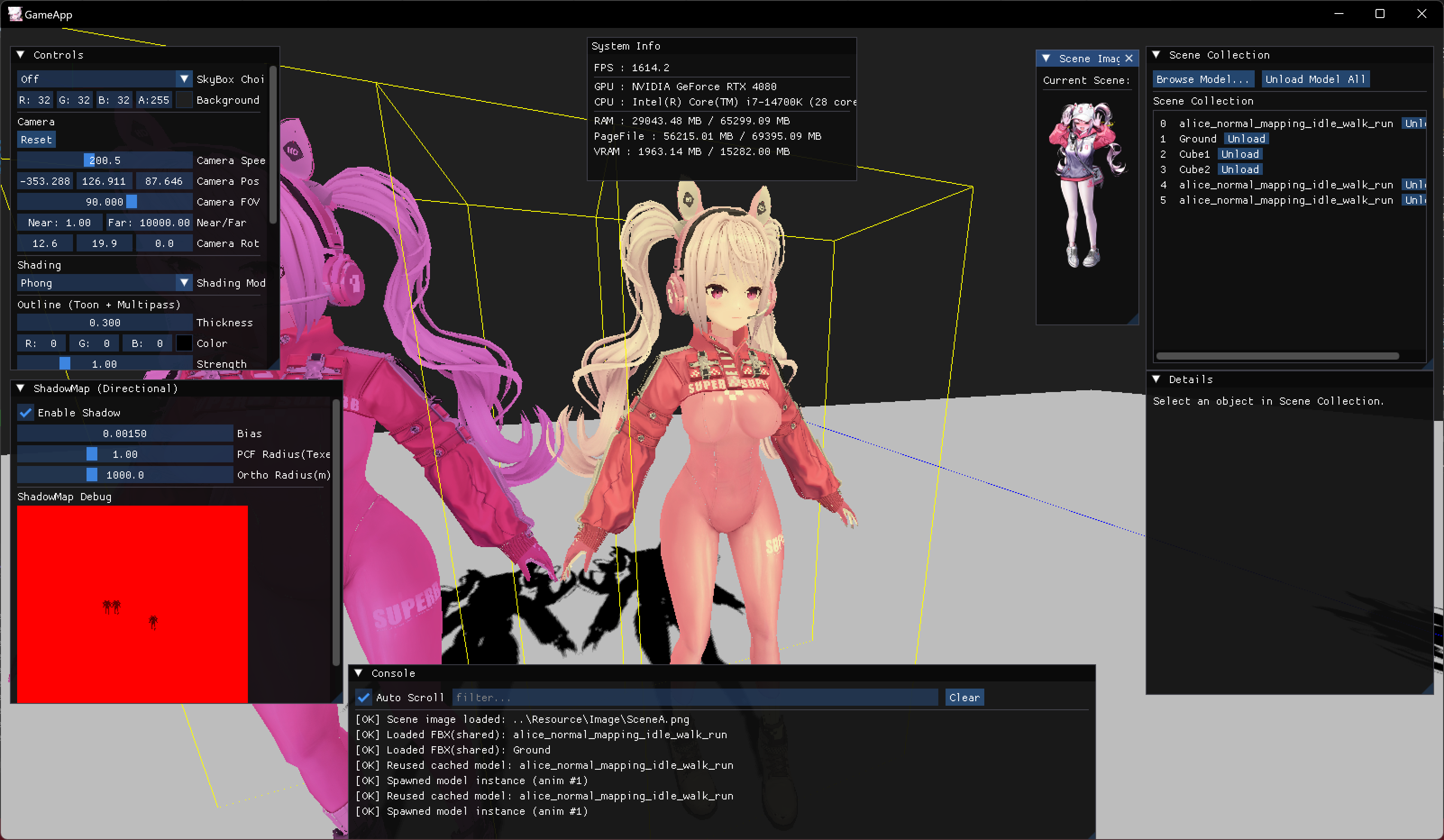This screenshot has width=1444, height=840.
Task: Close the Scene Image window
Action: (x=1129, y=59)
